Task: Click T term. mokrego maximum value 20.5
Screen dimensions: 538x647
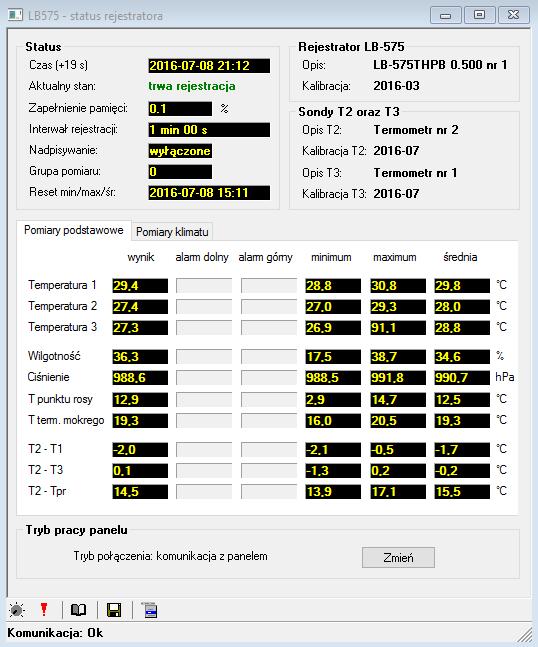Action: tap(398, 420)
